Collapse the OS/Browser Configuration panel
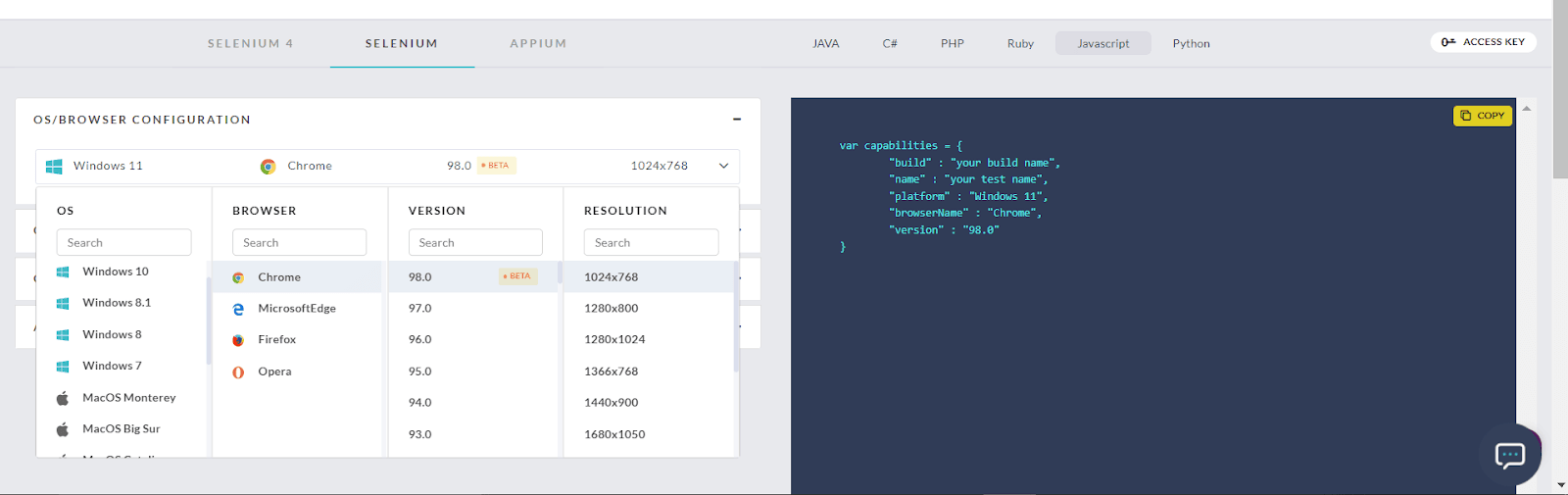Screen dimensions: 1568x495 [x=737, y=120]
